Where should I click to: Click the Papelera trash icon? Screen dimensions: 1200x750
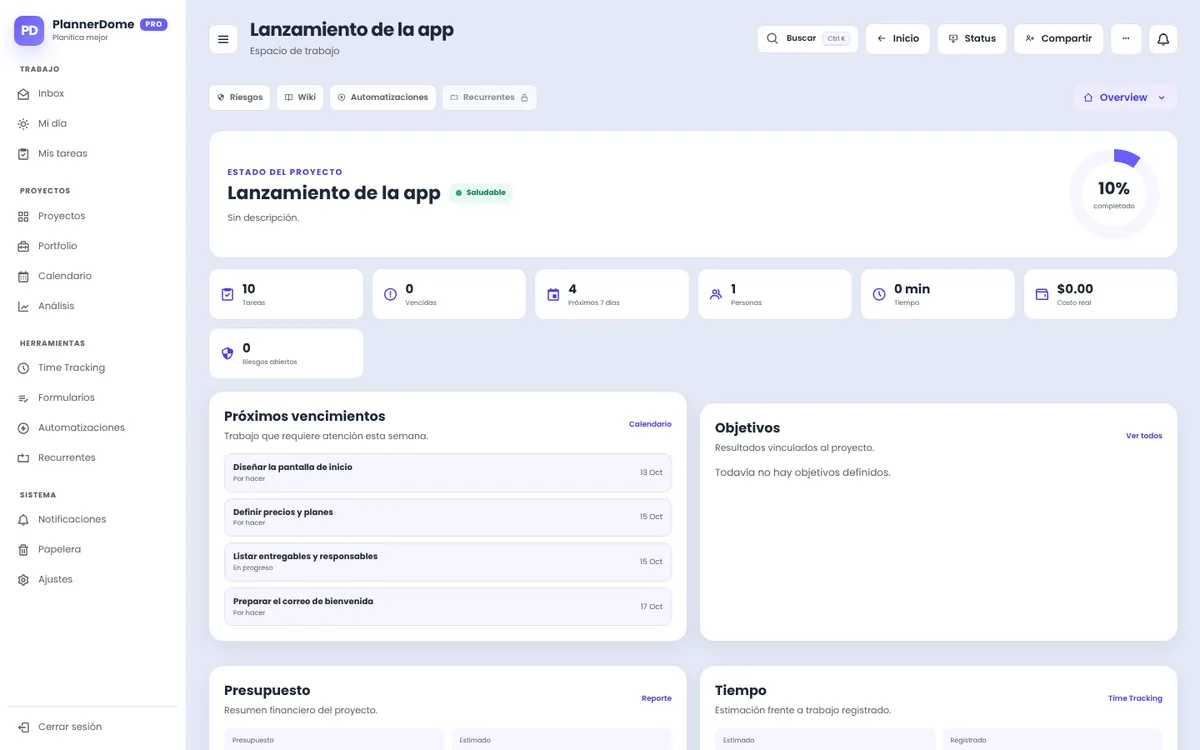click(24, 550)
